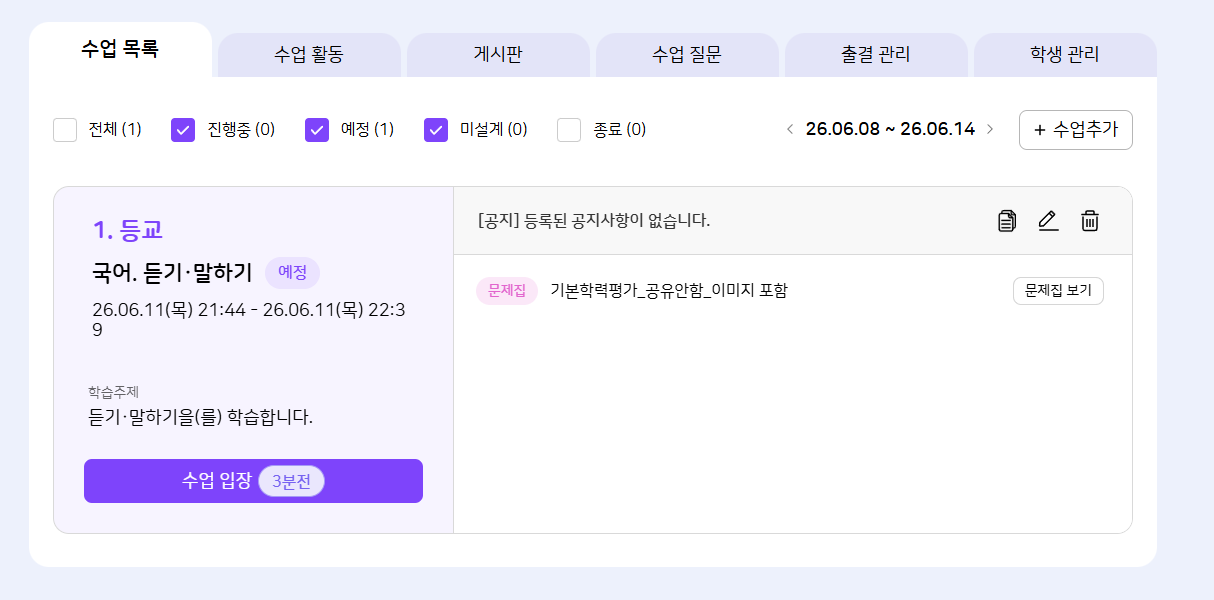
Task: Select the 수업 질문 tab
Action: [x=687, y=55]
